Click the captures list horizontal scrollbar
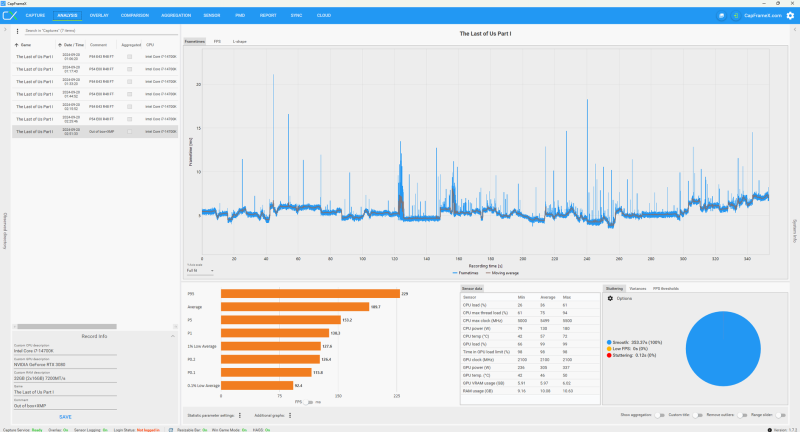 pos(67,326)
